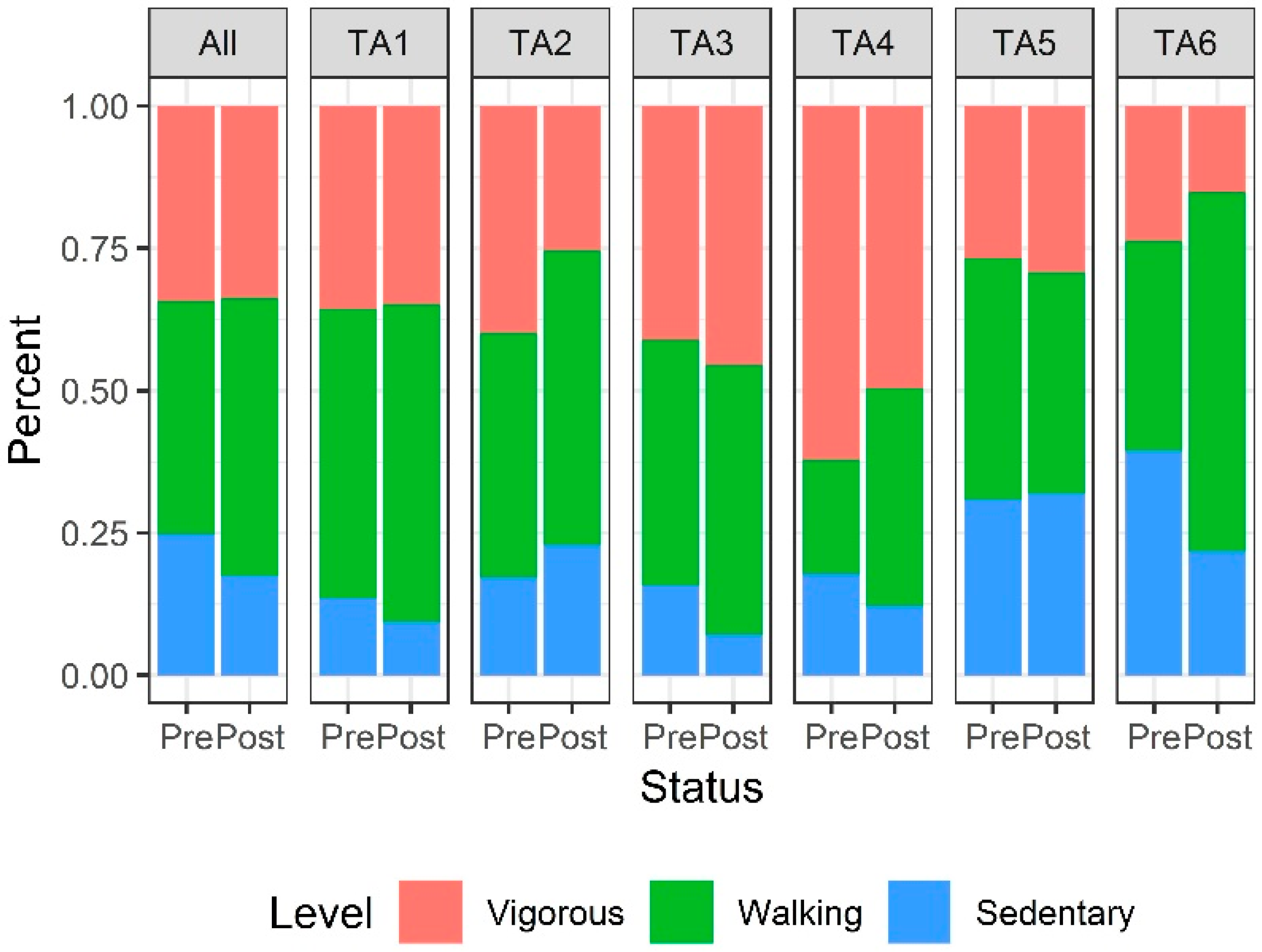Viewport: 1262px width, 952px height.
Task: Click the blue Sedentary segment in All Pre bar
Action: [186, 605]
